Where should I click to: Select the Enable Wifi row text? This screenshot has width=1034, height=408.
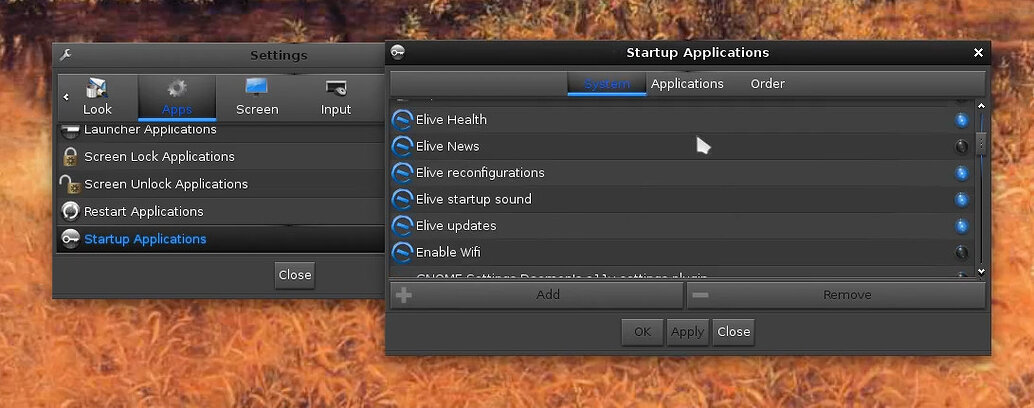448,252
